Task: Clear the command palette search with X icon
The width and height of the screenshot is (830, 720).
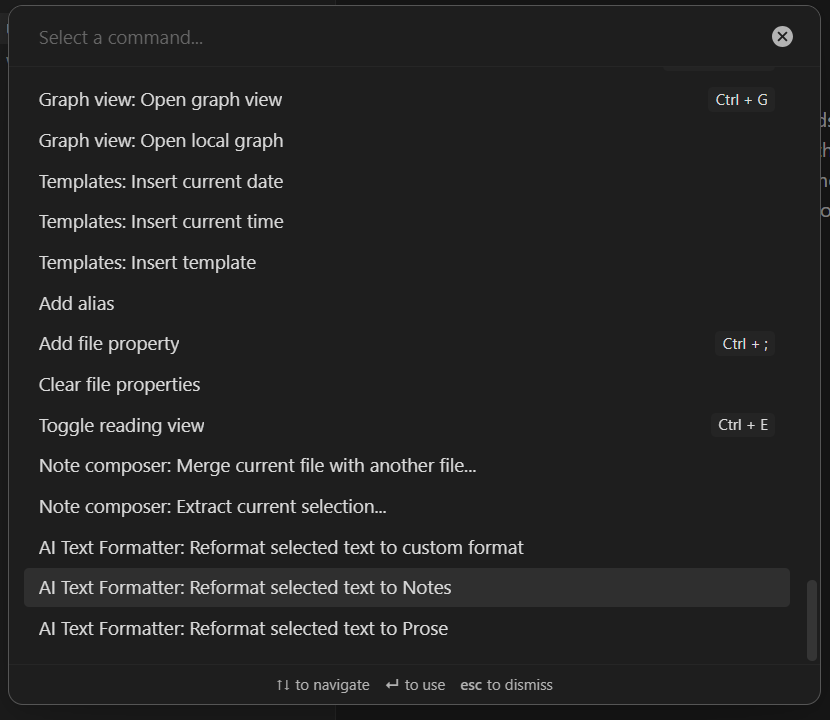Action: click(782, 37)
